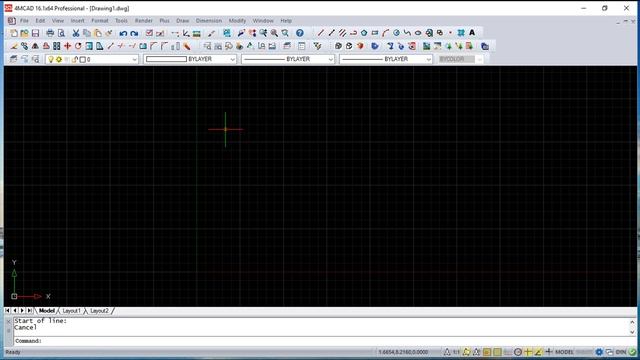640x360 pixels.
Task: Select the Arc draw tool
Action: tap(385, 33)
